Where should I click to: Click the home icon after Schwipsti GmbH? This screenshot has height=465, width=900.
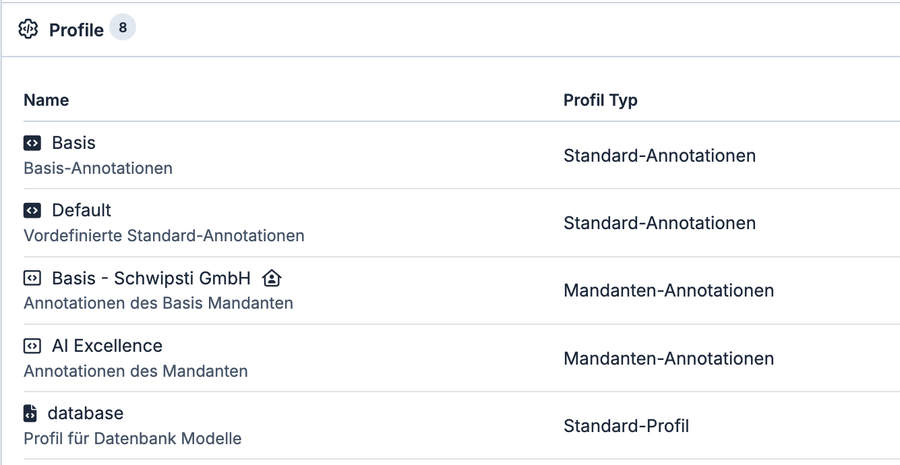[271, 278]
